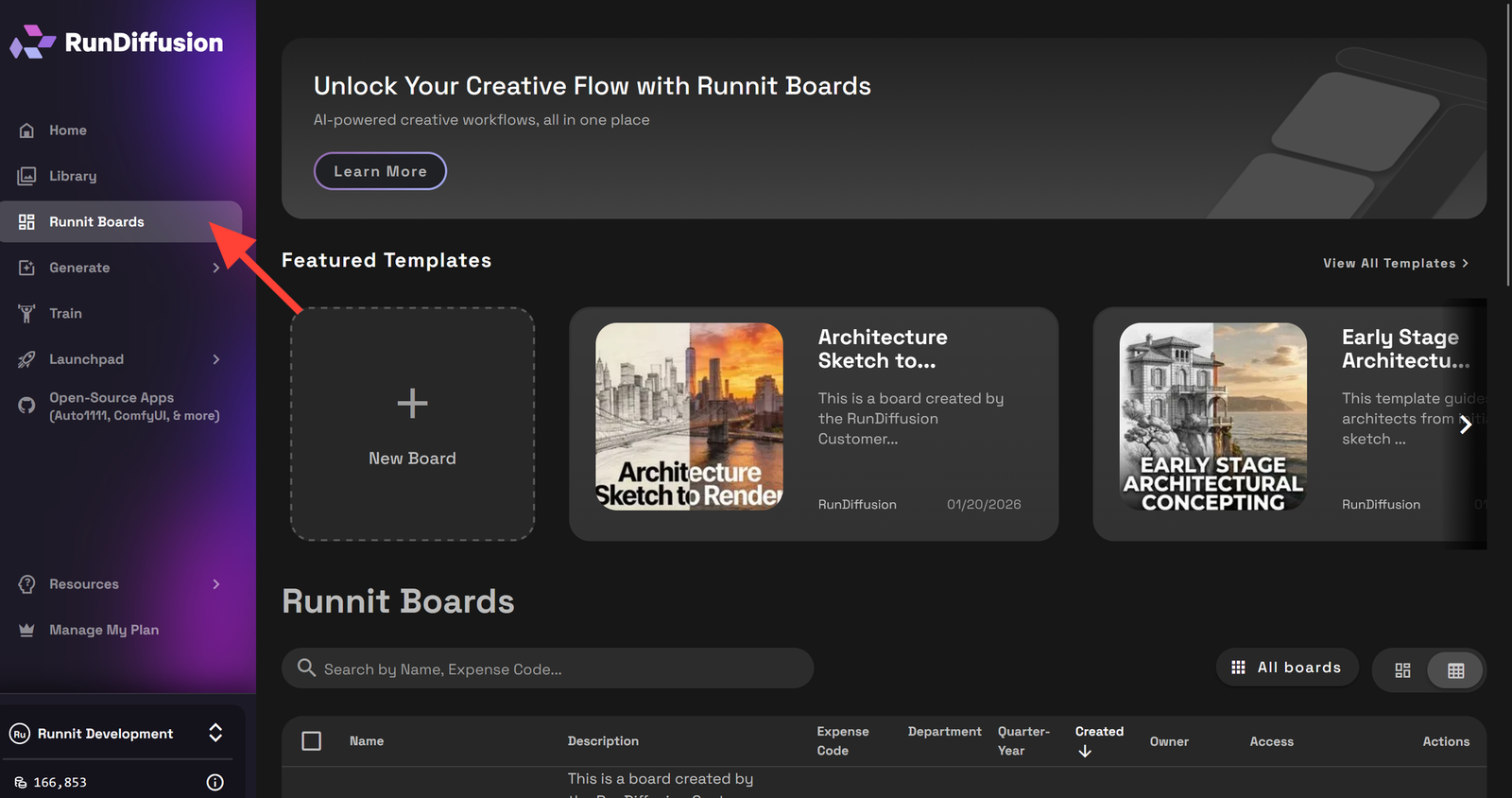The height and width of the screenshot is (798, 1512).
Task: Expand the Launchpad submenu
Action: point(215,359)
